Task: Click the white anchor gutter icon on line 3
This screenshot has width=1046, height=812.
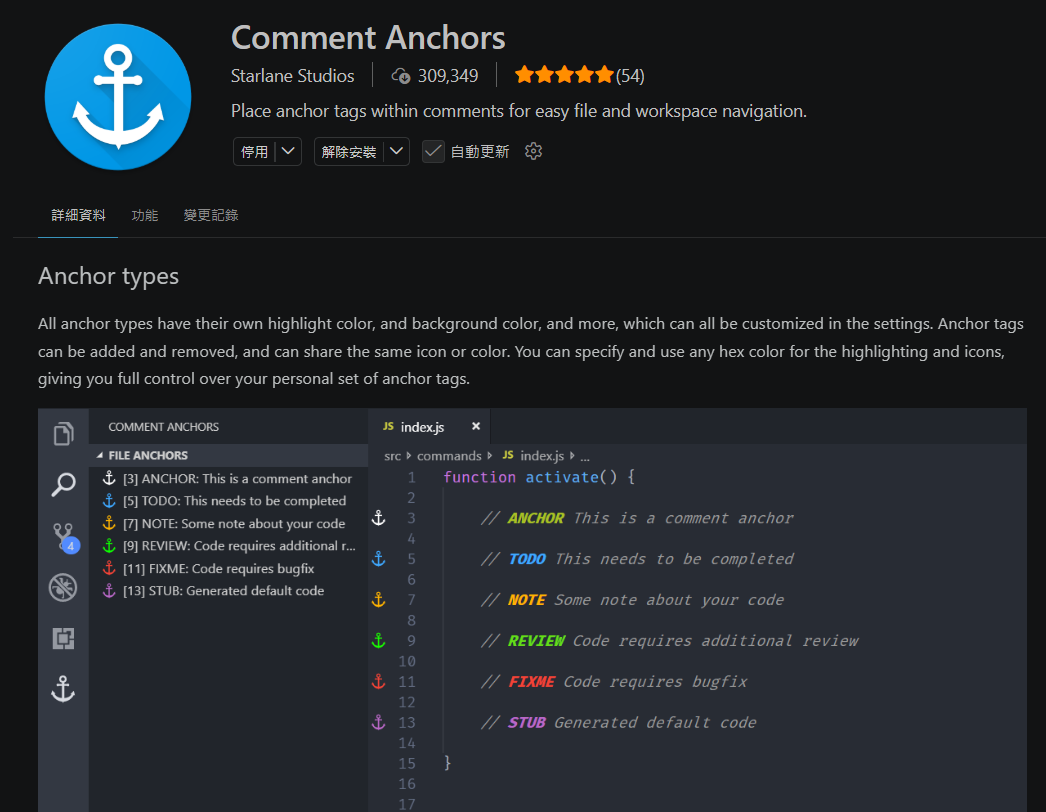Action: point(378,518)
